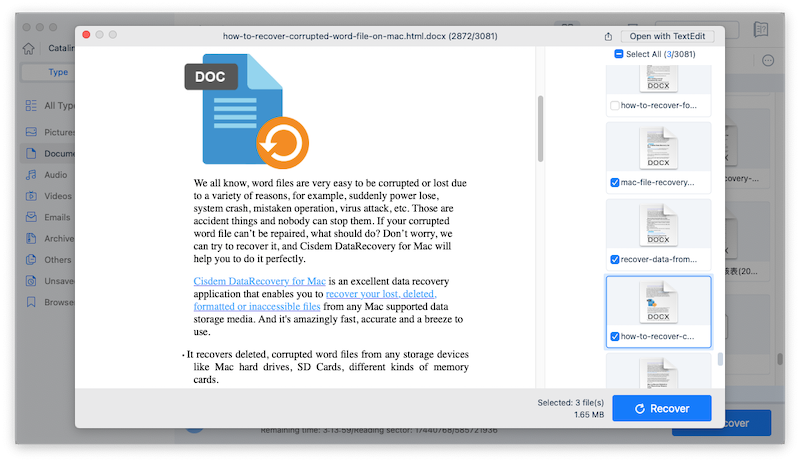Click the guide book icon at top right
Viewport: 800px width, 462px height.
(x=761, y=29)
